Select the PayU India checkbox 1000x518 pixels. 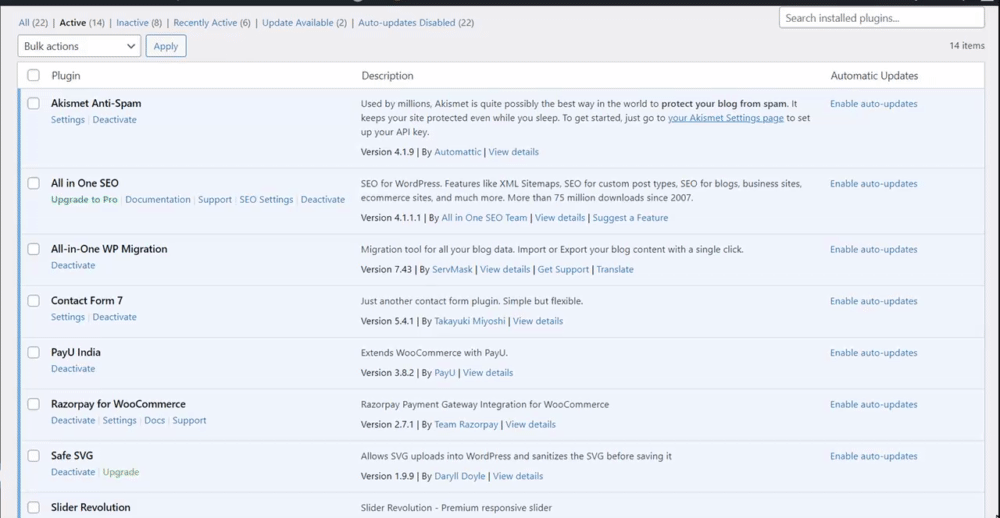pos(33,352)
